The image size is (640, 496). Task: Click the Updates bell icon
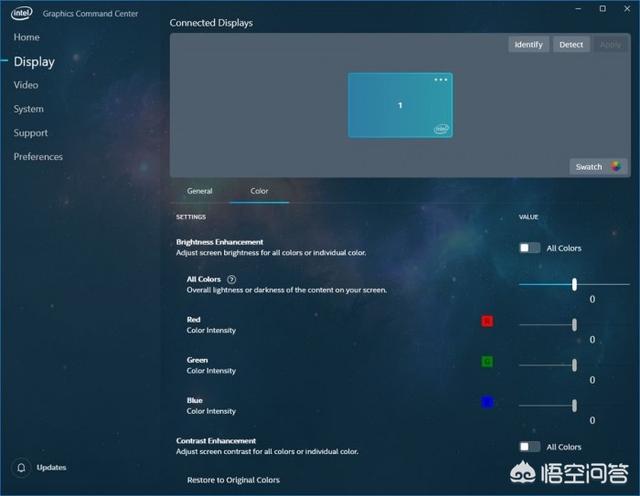pos(21,467)
